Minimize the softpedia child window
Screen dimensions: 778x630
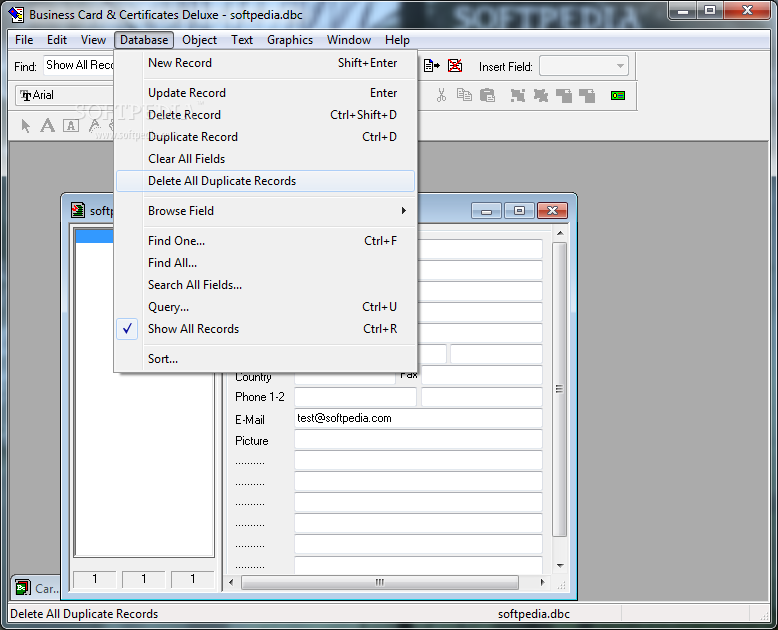pos(486,211)
